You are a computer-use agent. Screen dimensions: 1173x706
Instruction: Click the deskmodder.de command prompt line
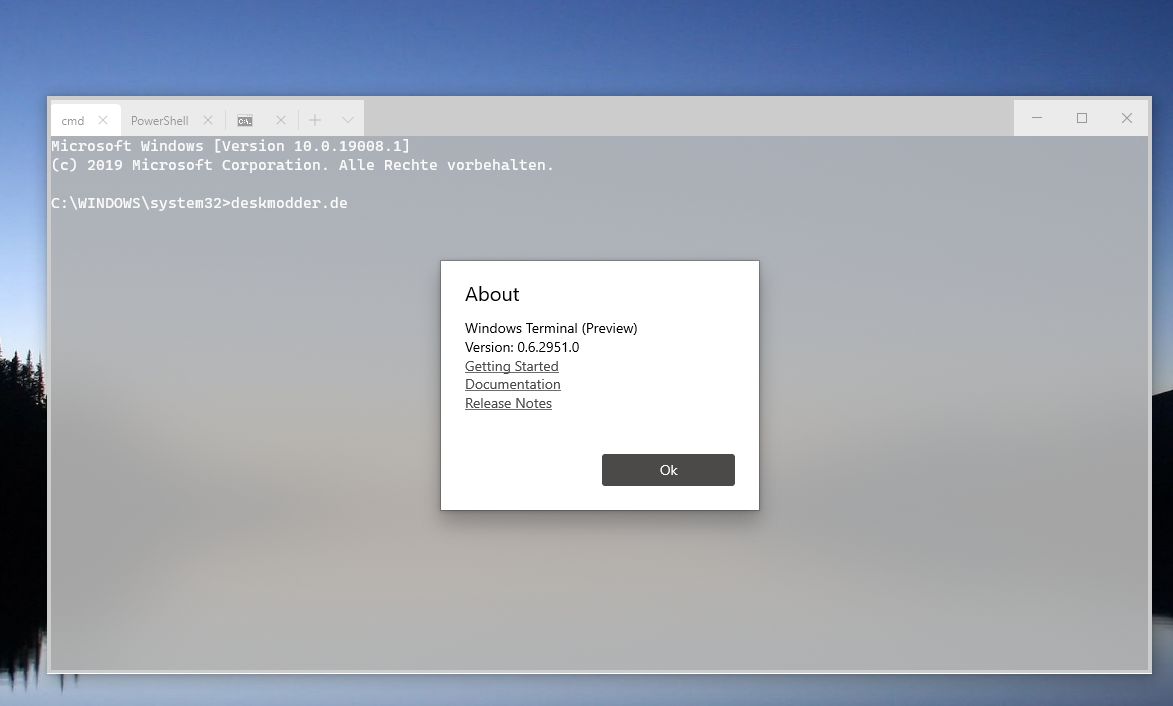199,203
